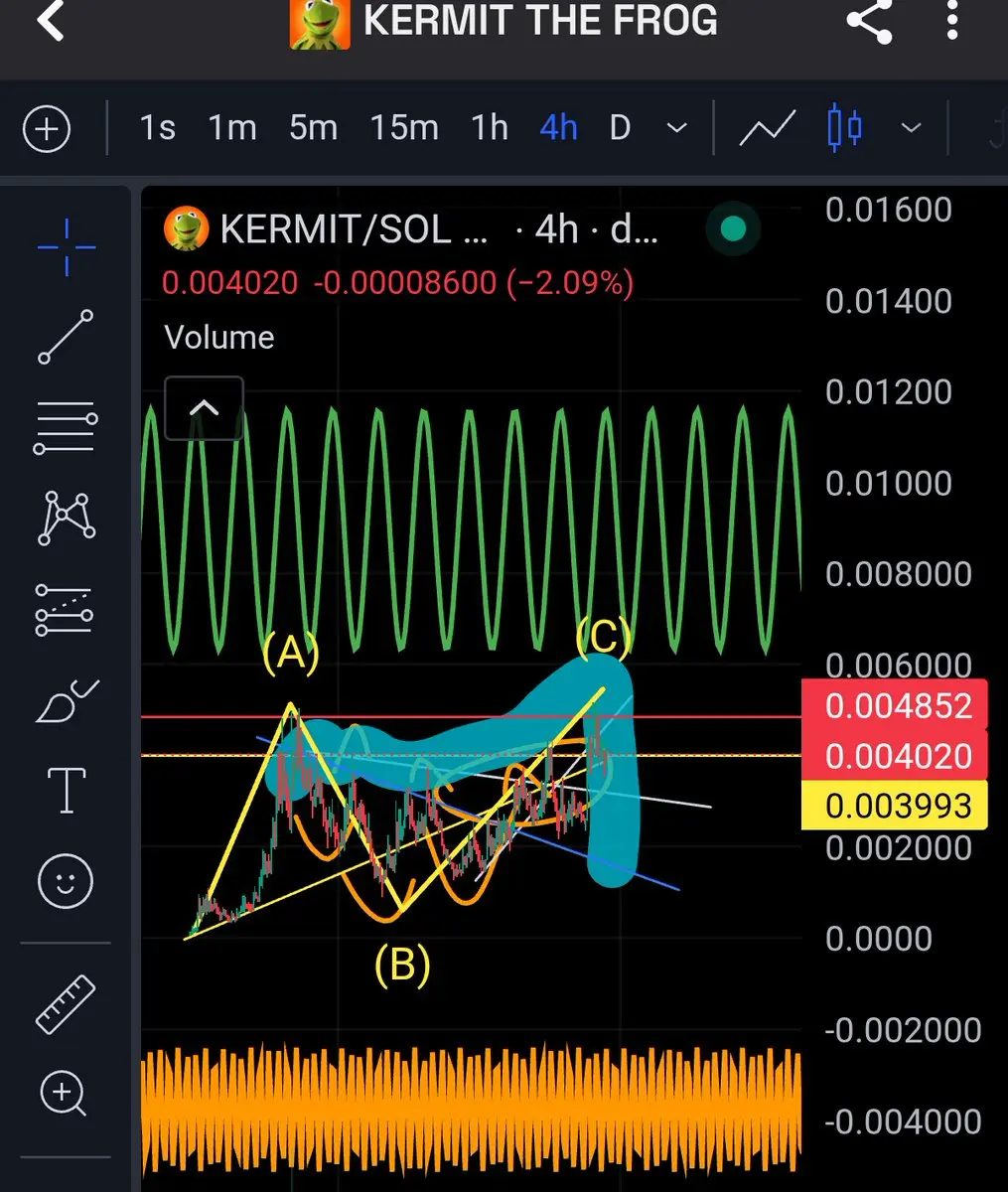Image resolution: width=1008 pixels, height=1192 pixels.
Task: Select the brush drawing tool
Action: pyautogui.click(x=67, y=701)
